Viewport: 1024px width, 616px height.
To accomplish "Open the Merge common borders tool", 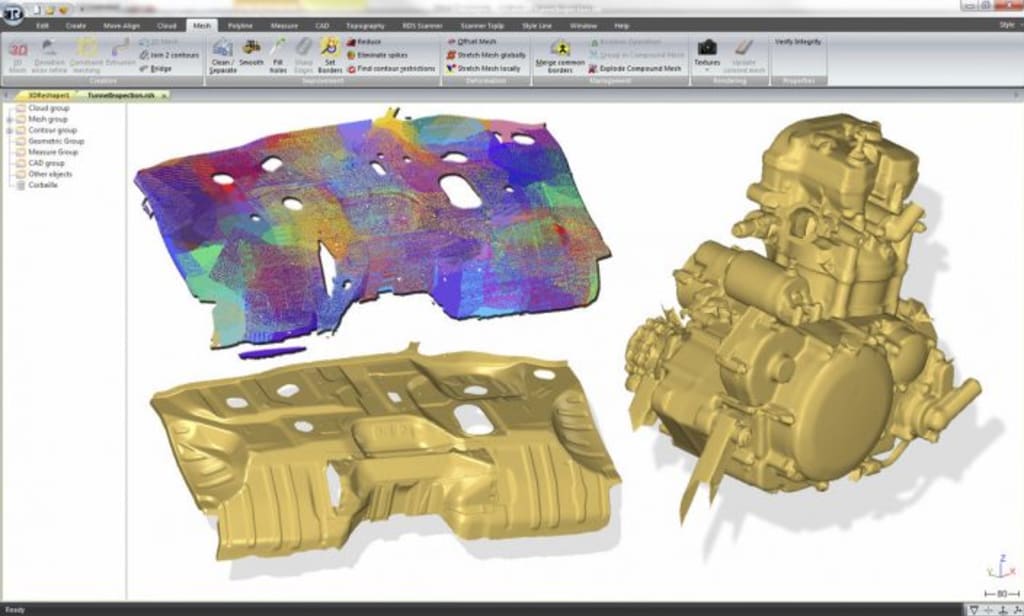I will pos(560,58).
